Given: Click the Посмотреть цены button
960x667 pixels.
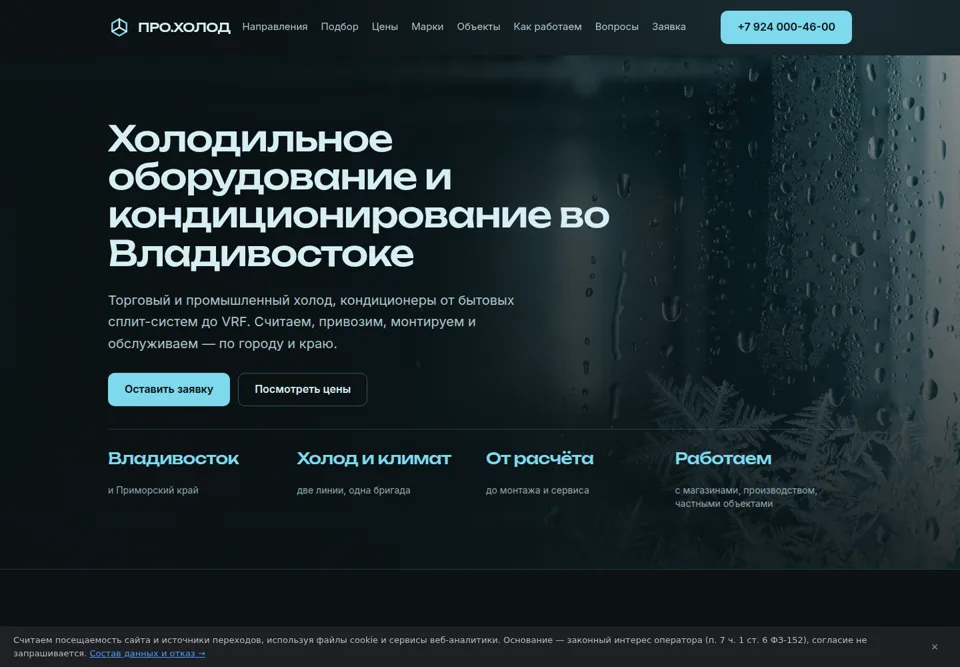Looking at the screenshot, I should tap(302, 390).
